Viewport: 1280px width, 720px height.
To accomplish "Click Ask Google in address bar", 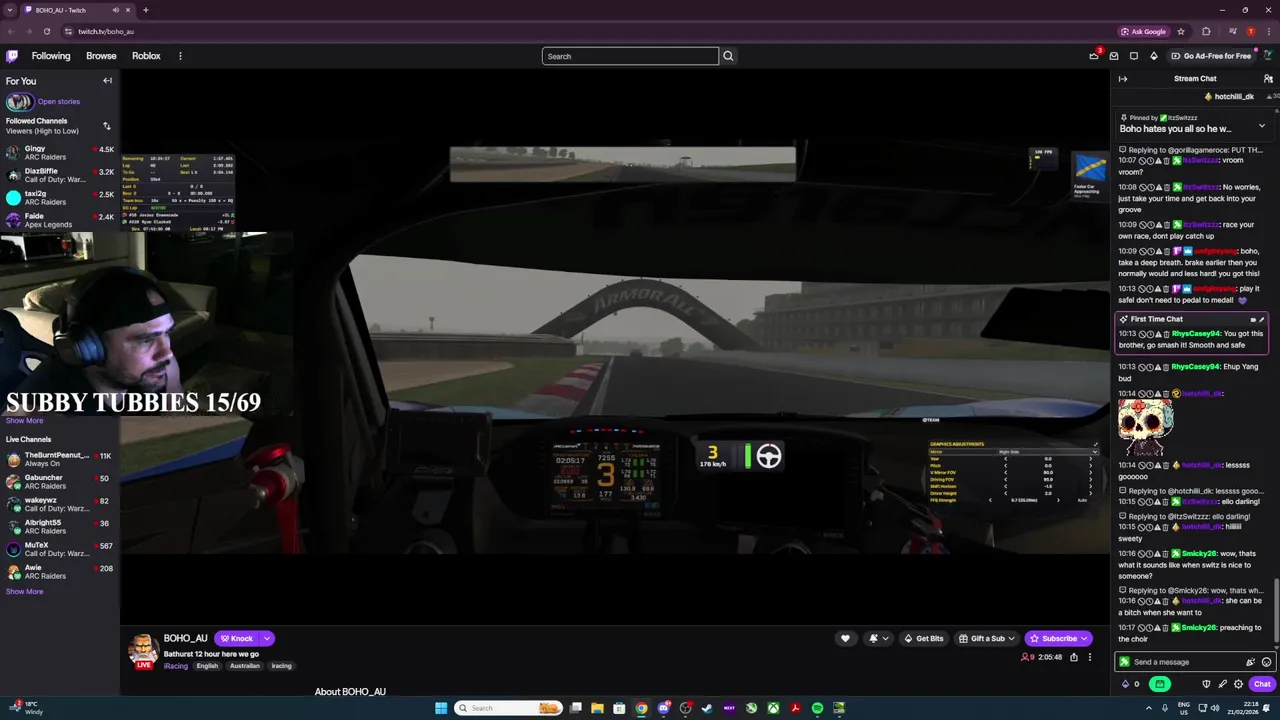I will [x=1144, y=31].
